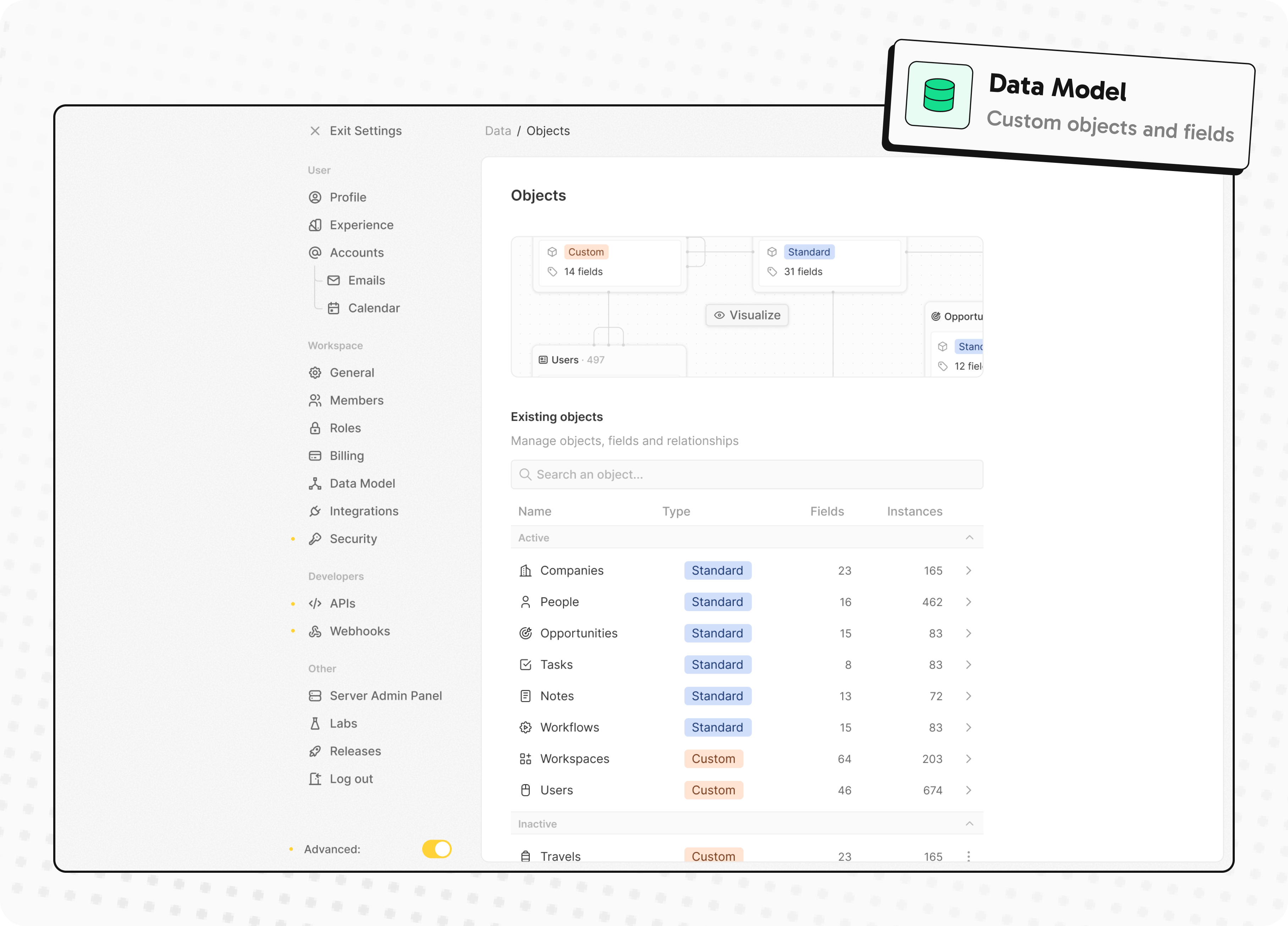The width and height of the screenshot is (1288, 926).
Task: Select the Labs flask icon
Action: [315, 723]
